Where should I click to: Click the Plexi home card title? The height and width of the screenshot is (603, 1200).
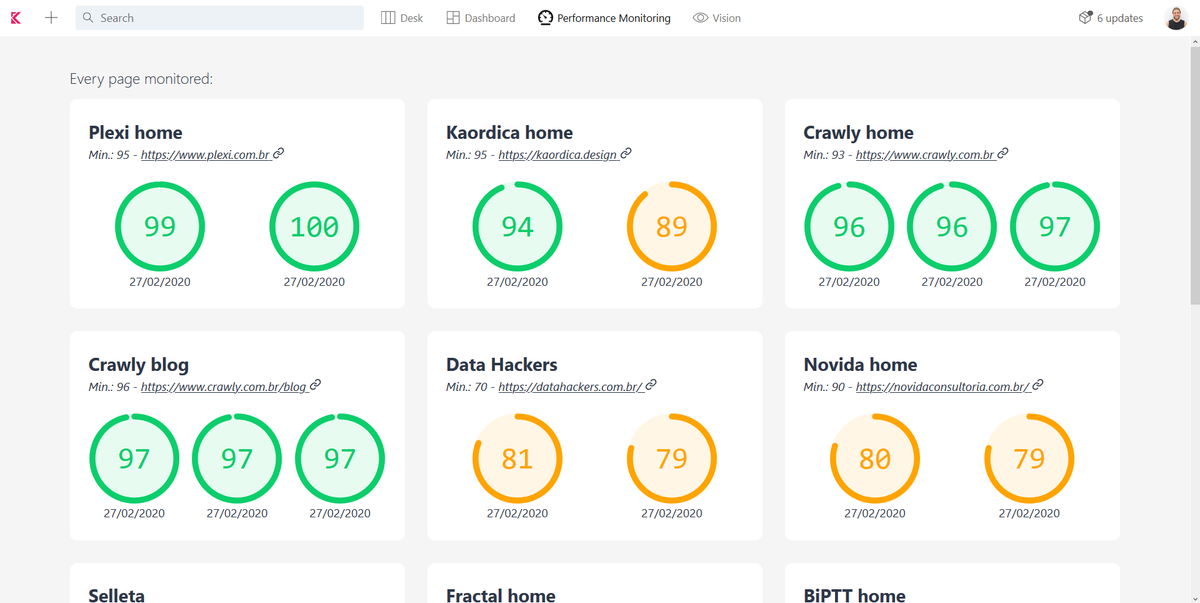(x=135, y=132)
